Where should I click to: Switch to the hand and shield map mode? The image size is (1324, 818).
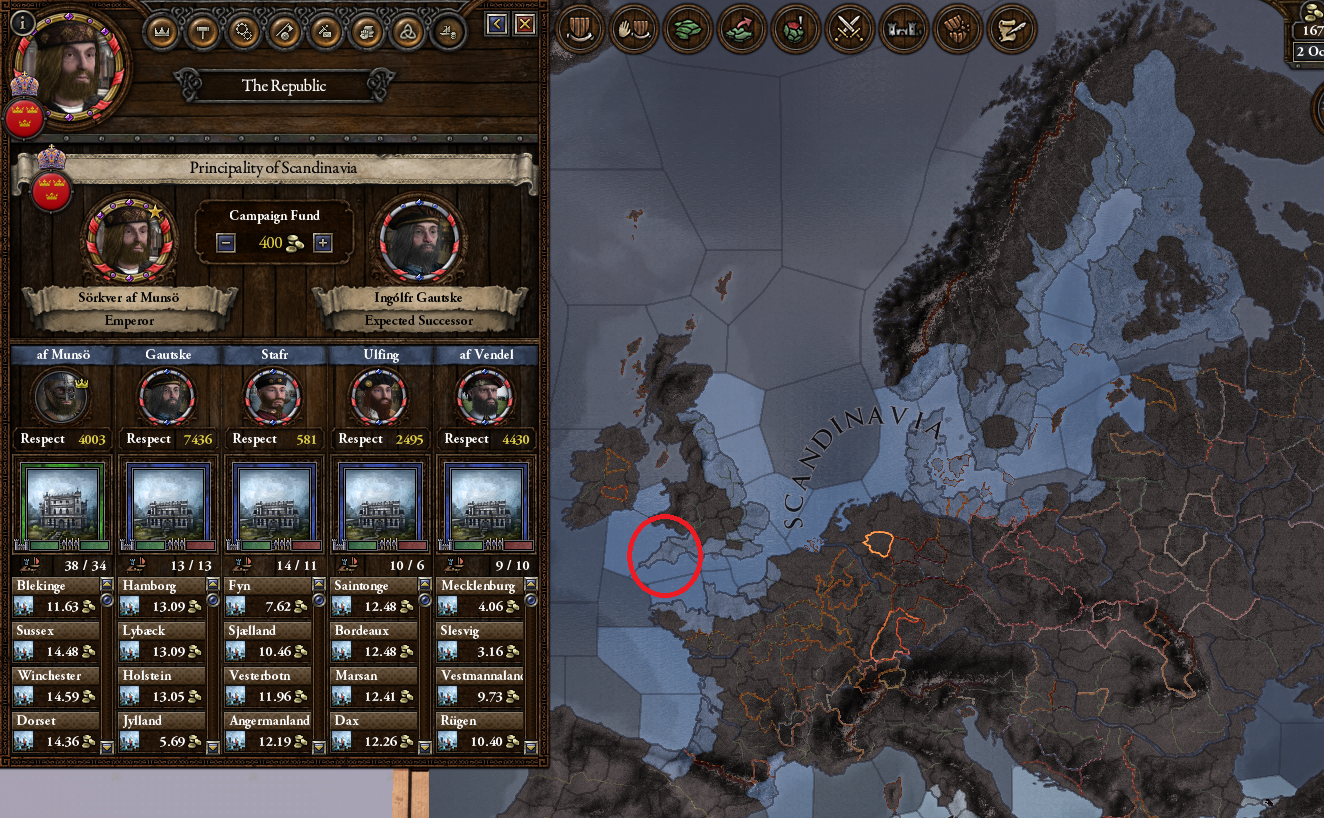click(x=634, y=30)
